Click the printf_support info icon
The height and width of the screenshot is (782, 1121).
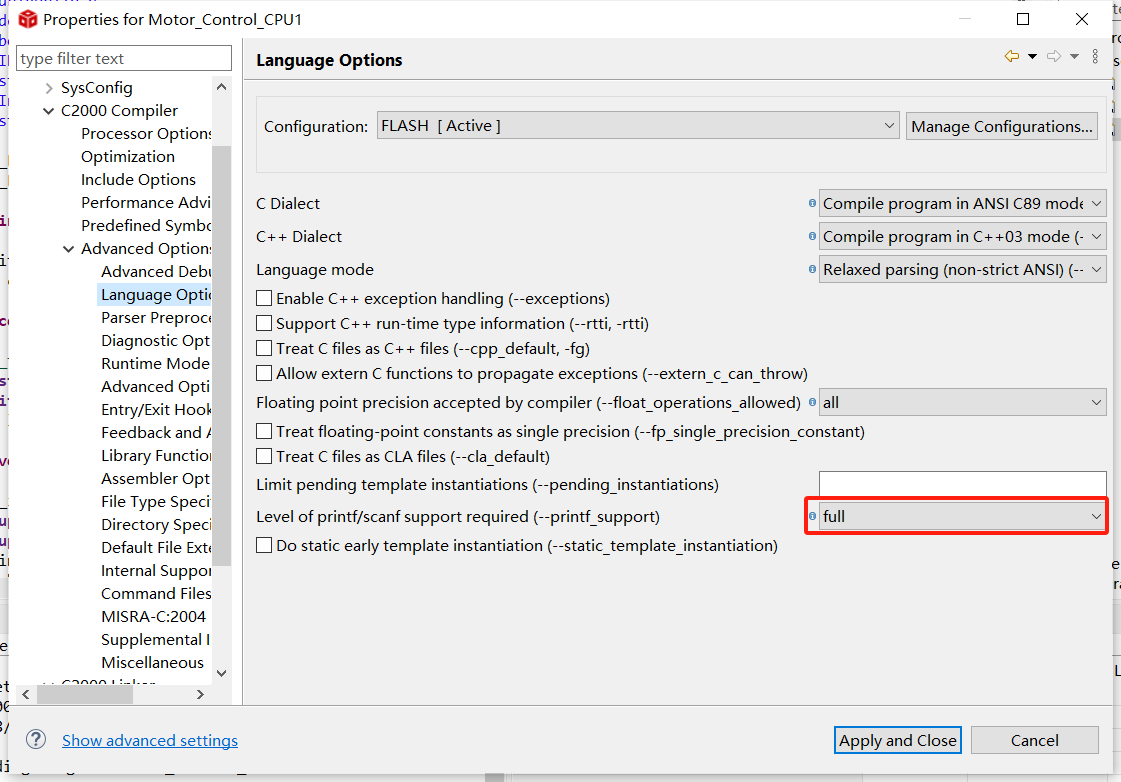coord(812,516)
